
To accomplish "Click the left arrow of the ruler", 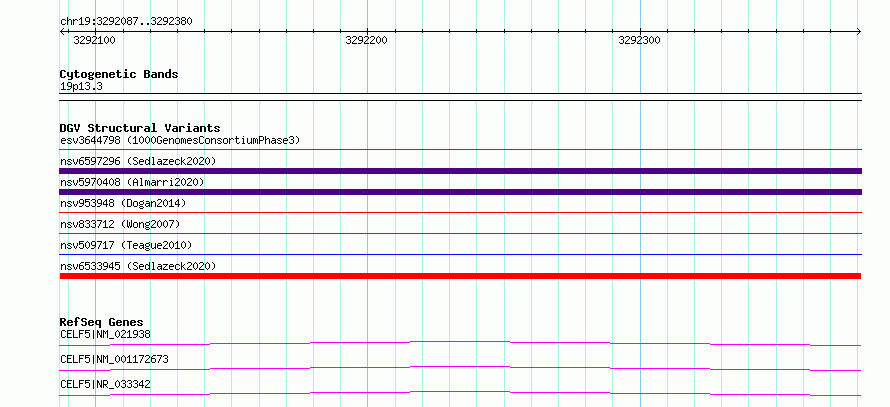I will point(62,31).
